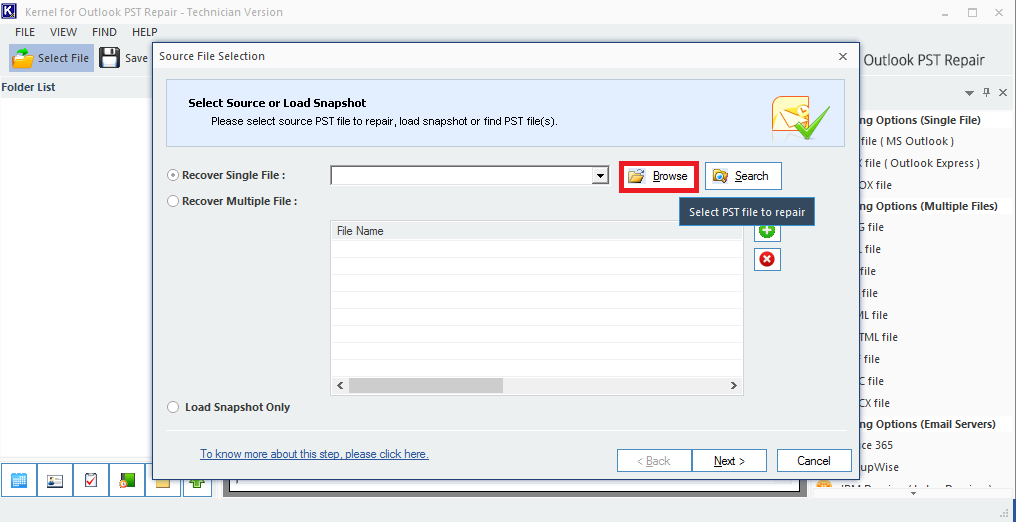Click the Back button

[654, 461]
